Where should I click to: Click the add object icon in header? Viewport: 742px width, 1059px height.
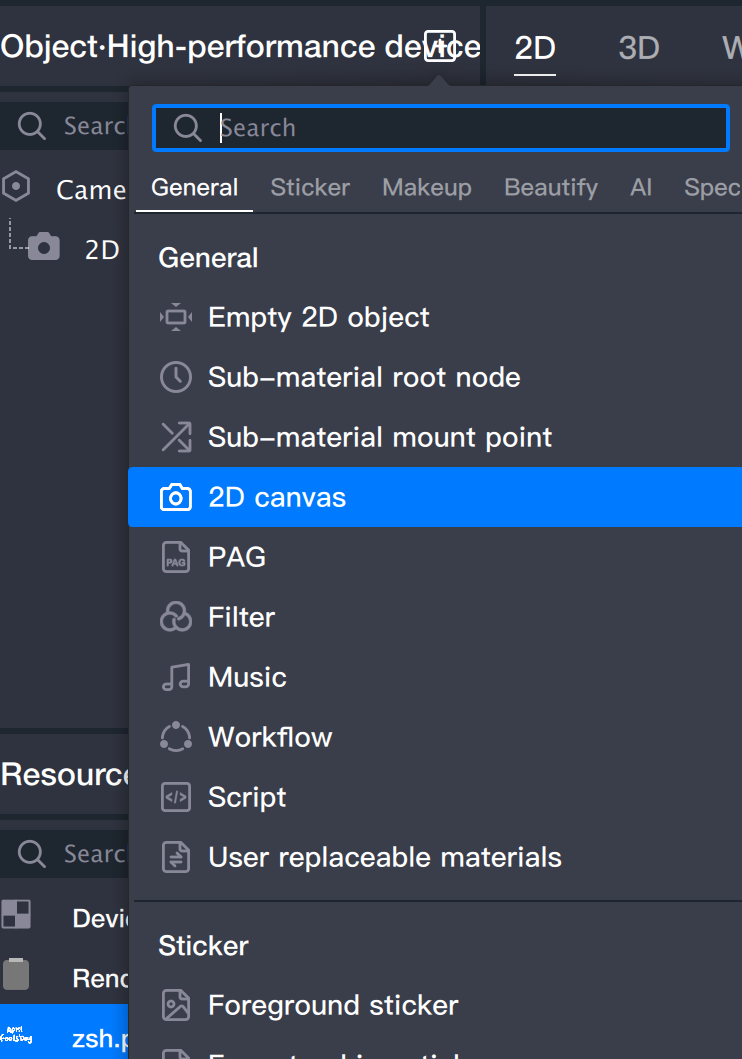pos(440,46)
